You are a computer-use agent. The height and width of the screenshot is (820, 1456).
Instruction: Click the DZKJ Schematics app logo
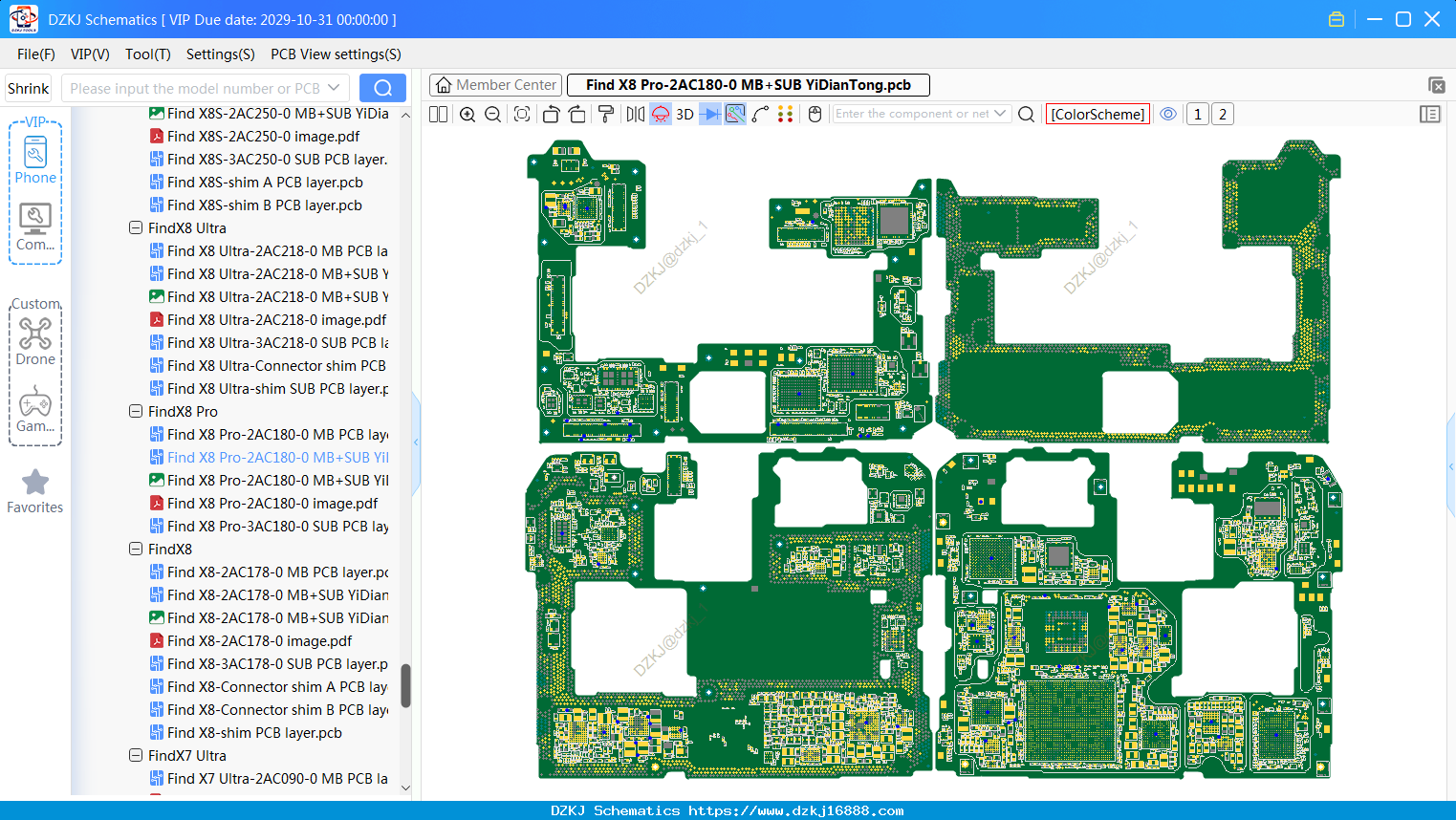tap(23, 19)
